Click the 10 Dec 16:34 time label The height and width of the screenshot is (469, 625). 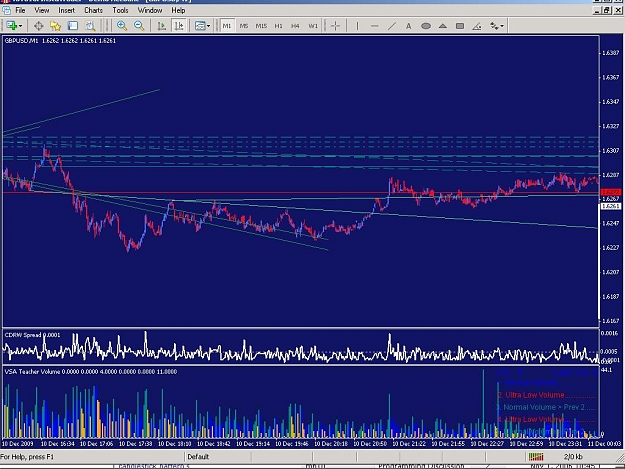click(x=57, y=443)
